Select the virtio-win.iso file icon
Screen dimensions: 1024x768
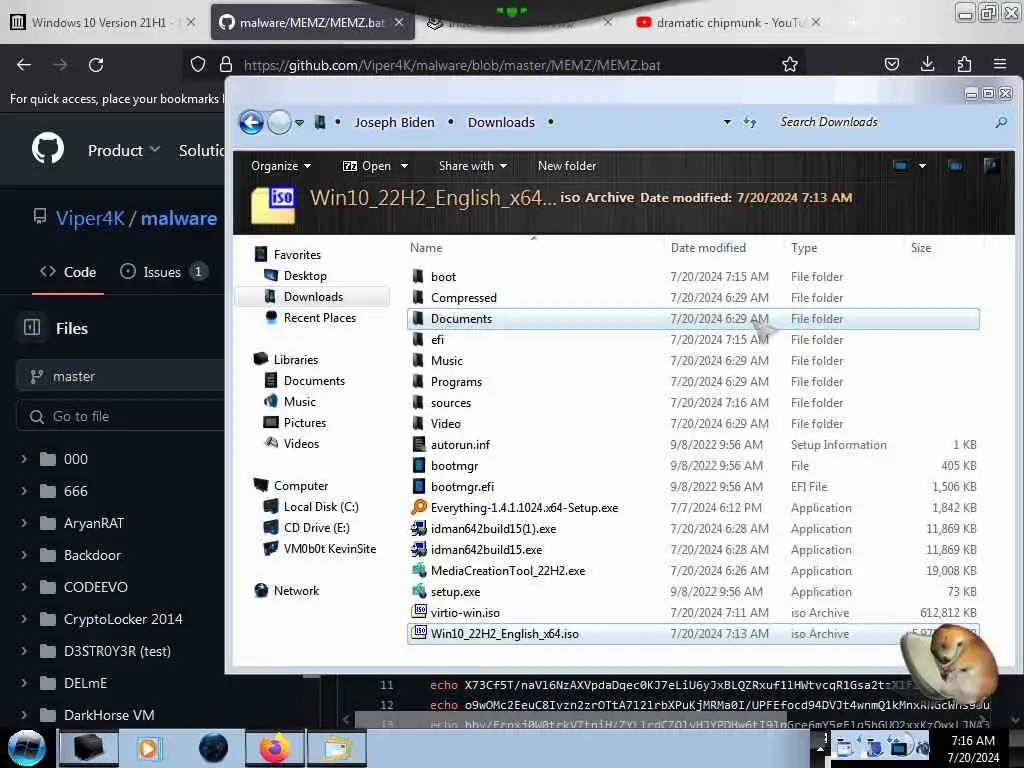(x=419, y=612)
